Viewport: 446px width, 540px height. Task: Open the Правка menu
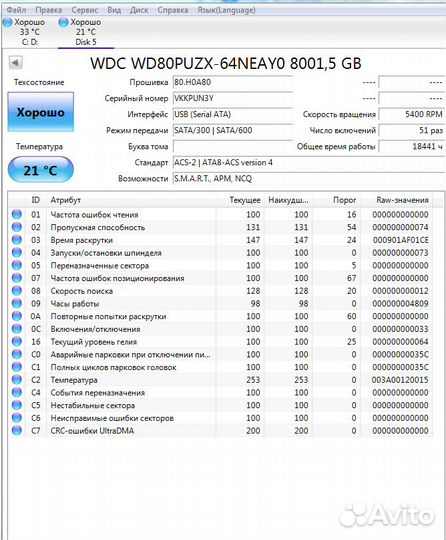[x=49, y=10]
